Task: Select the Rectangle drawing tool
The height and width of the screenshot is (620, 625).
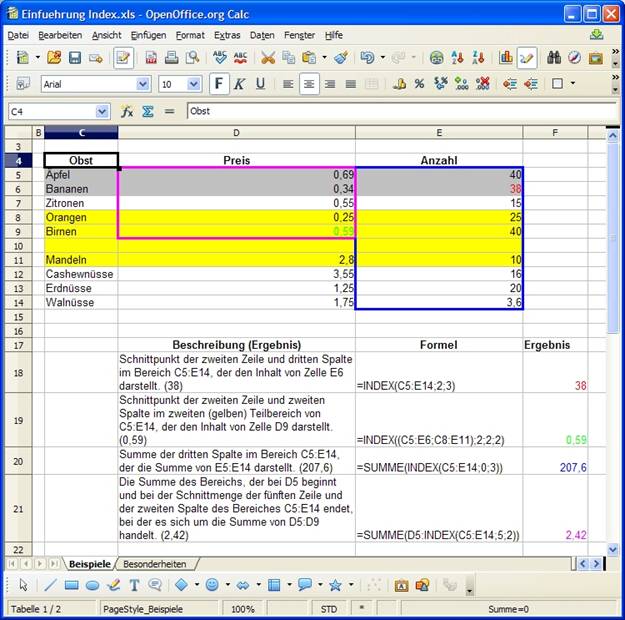Action: pos(71,585)
